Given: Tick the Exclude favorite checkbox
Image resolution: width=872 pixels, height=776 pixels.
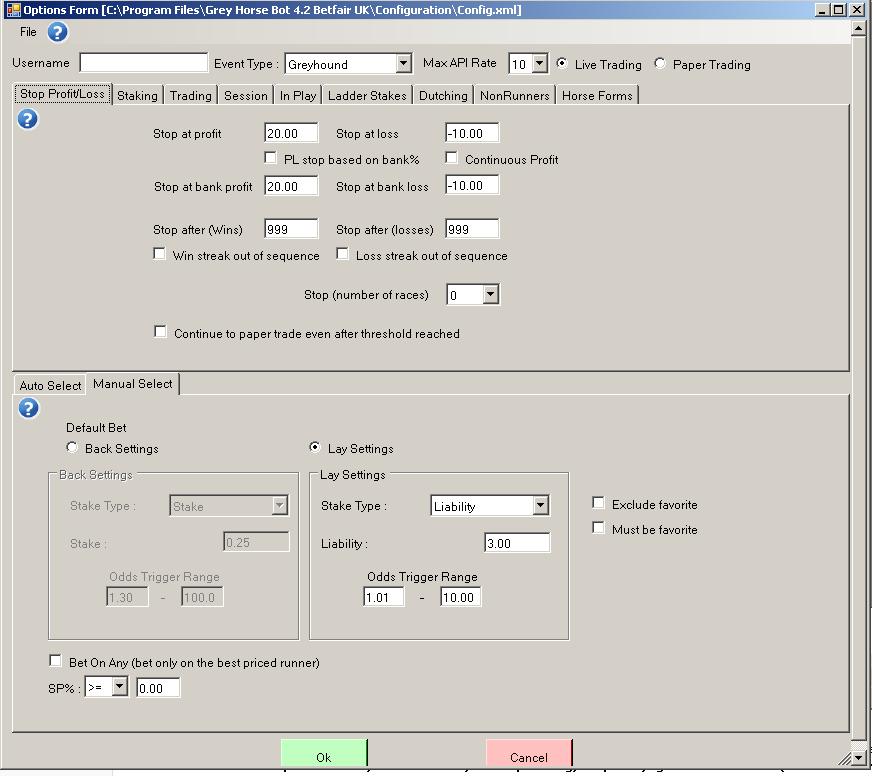Looking at the screenshot, I should point(598,503).
